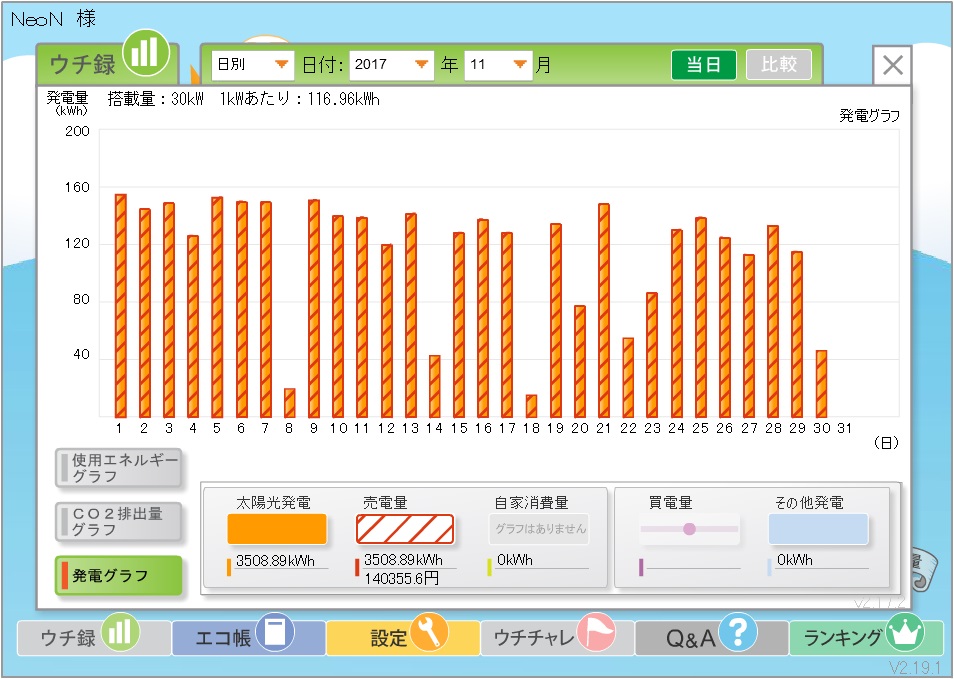The image size is (954, 679).
Task: Click the bar for day 30
Action: pos(821,384)
